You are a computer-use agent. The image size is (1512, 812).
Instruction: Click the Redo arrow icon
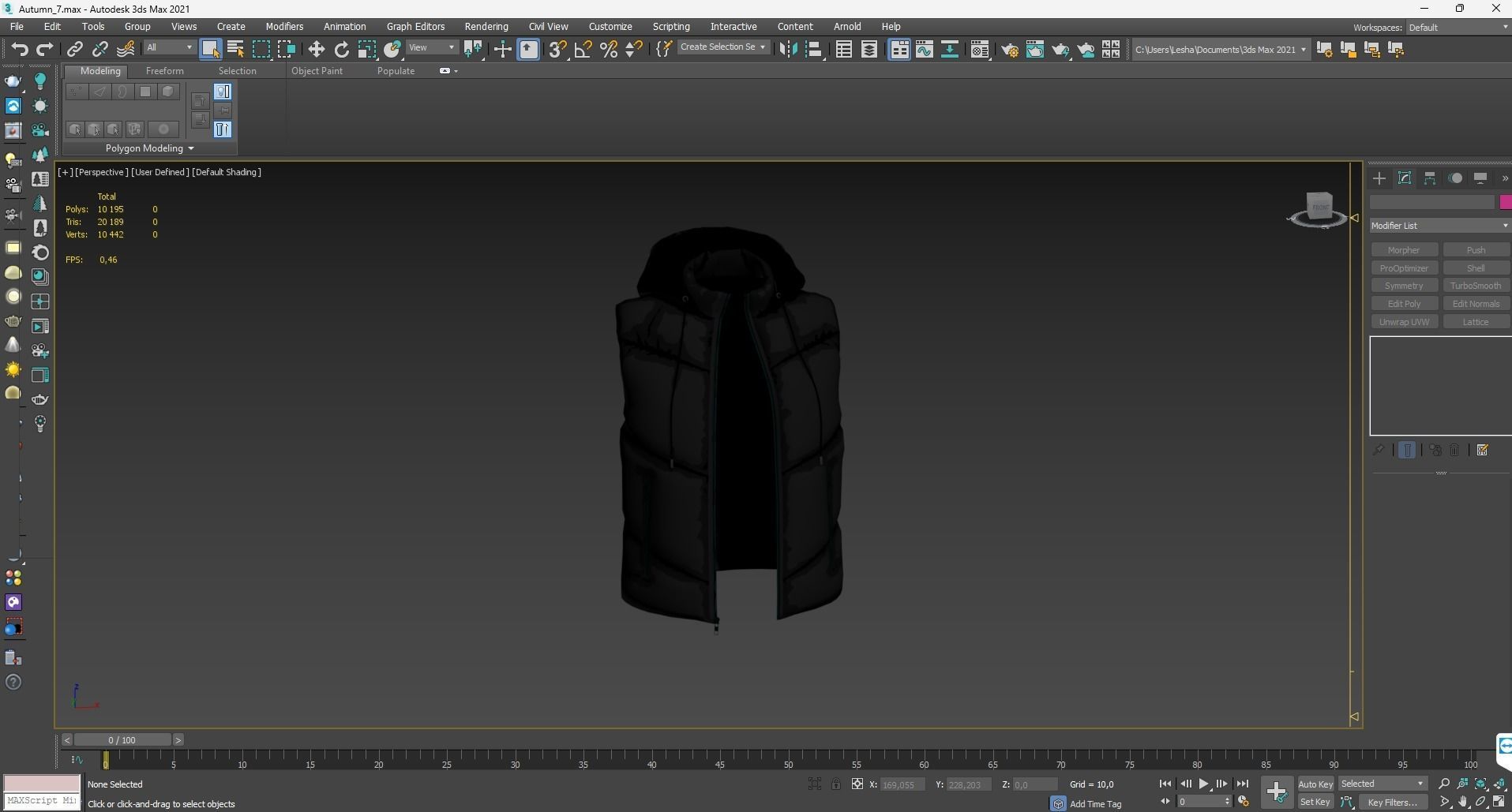pos(45,49)
